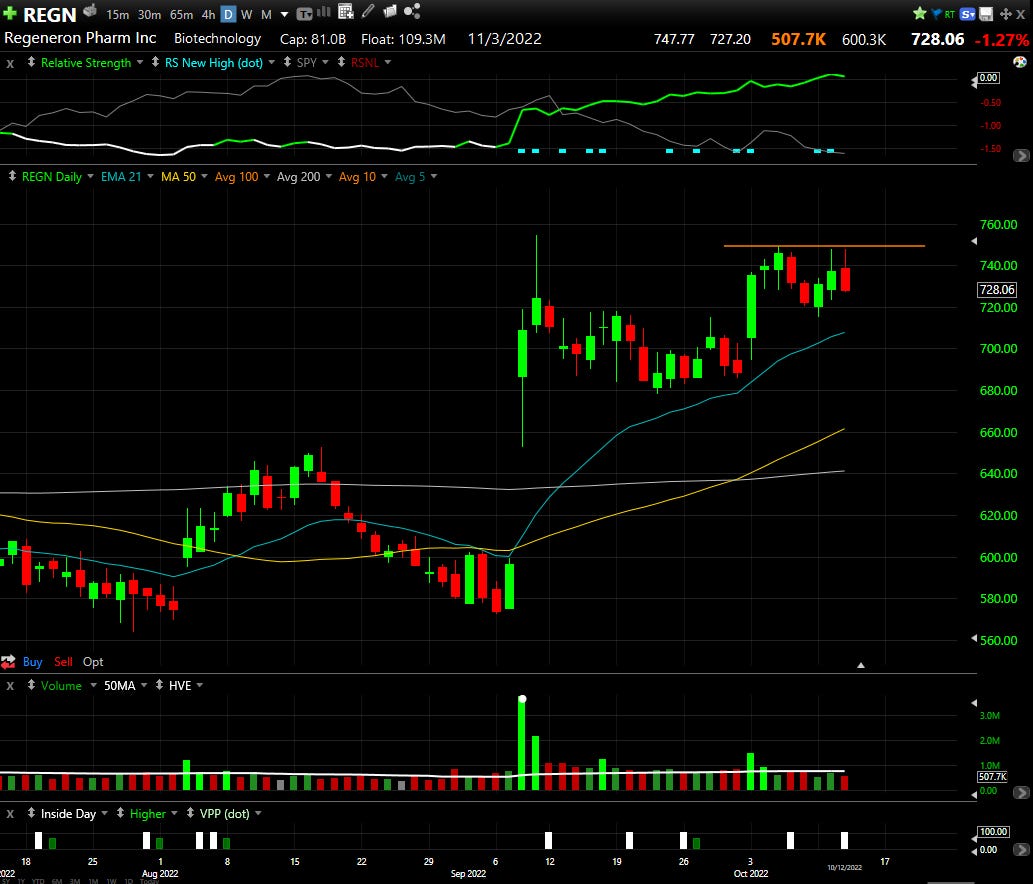Expand 50MA volume dropdown
Screen dimensions: 1033x884
click(x=144, y=686)
